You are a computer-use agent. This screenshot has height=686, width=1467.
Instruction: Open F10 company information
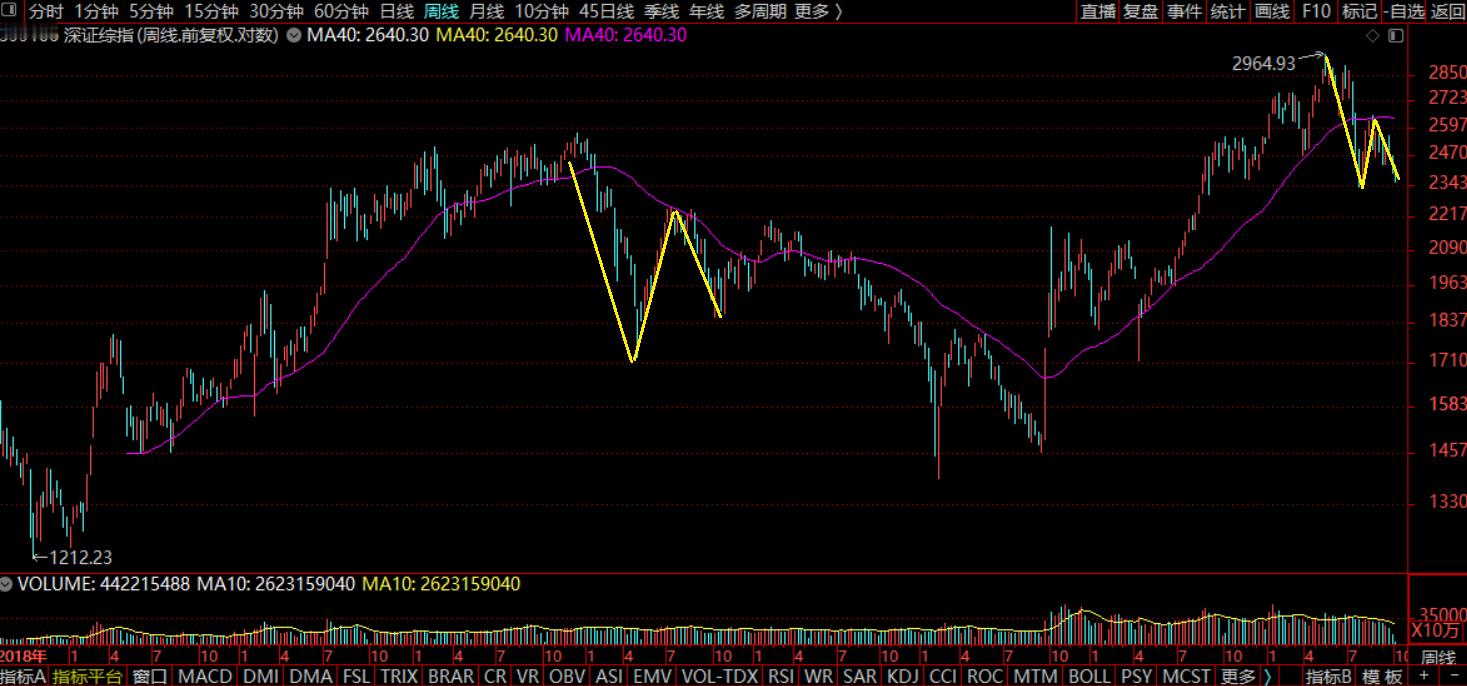point(1316,11)
